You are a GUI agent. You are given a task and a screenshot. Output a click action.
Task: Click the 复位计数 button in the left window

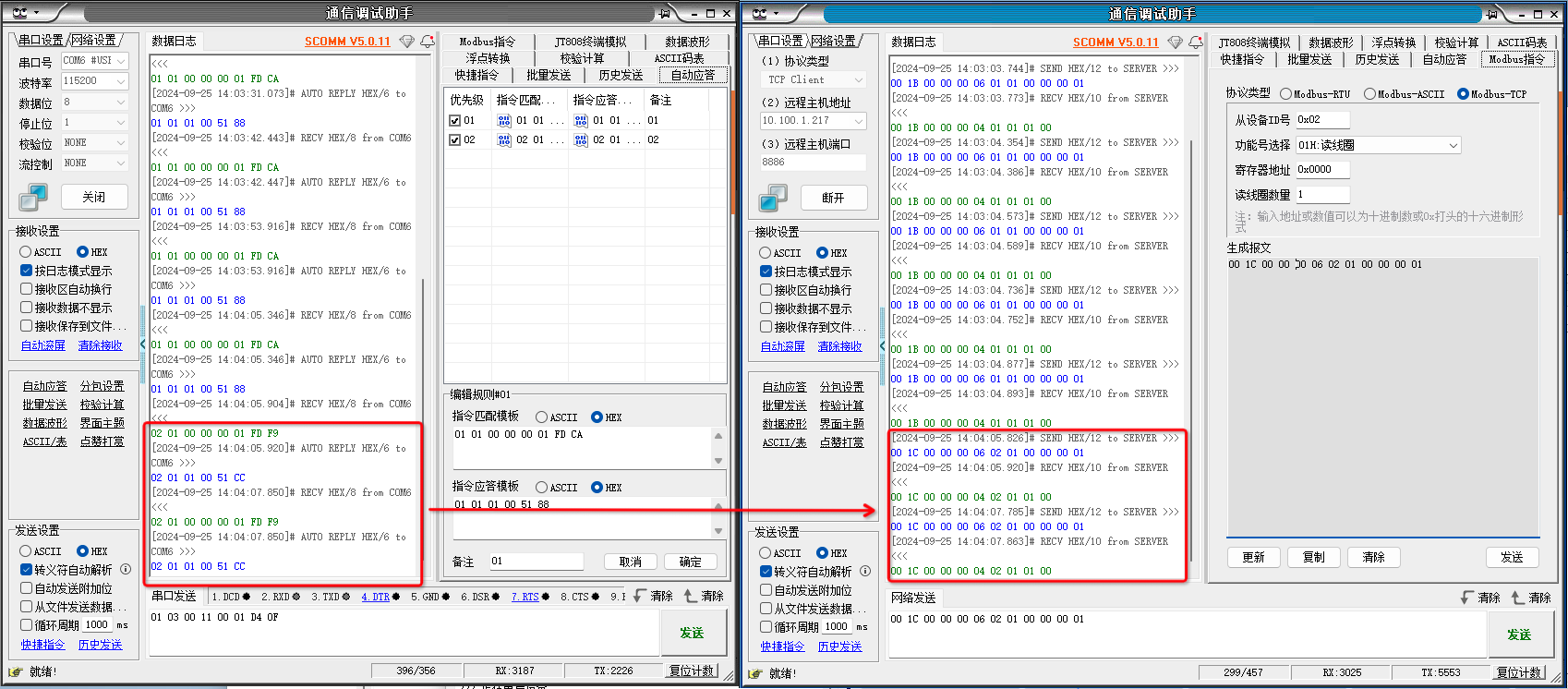692,671
